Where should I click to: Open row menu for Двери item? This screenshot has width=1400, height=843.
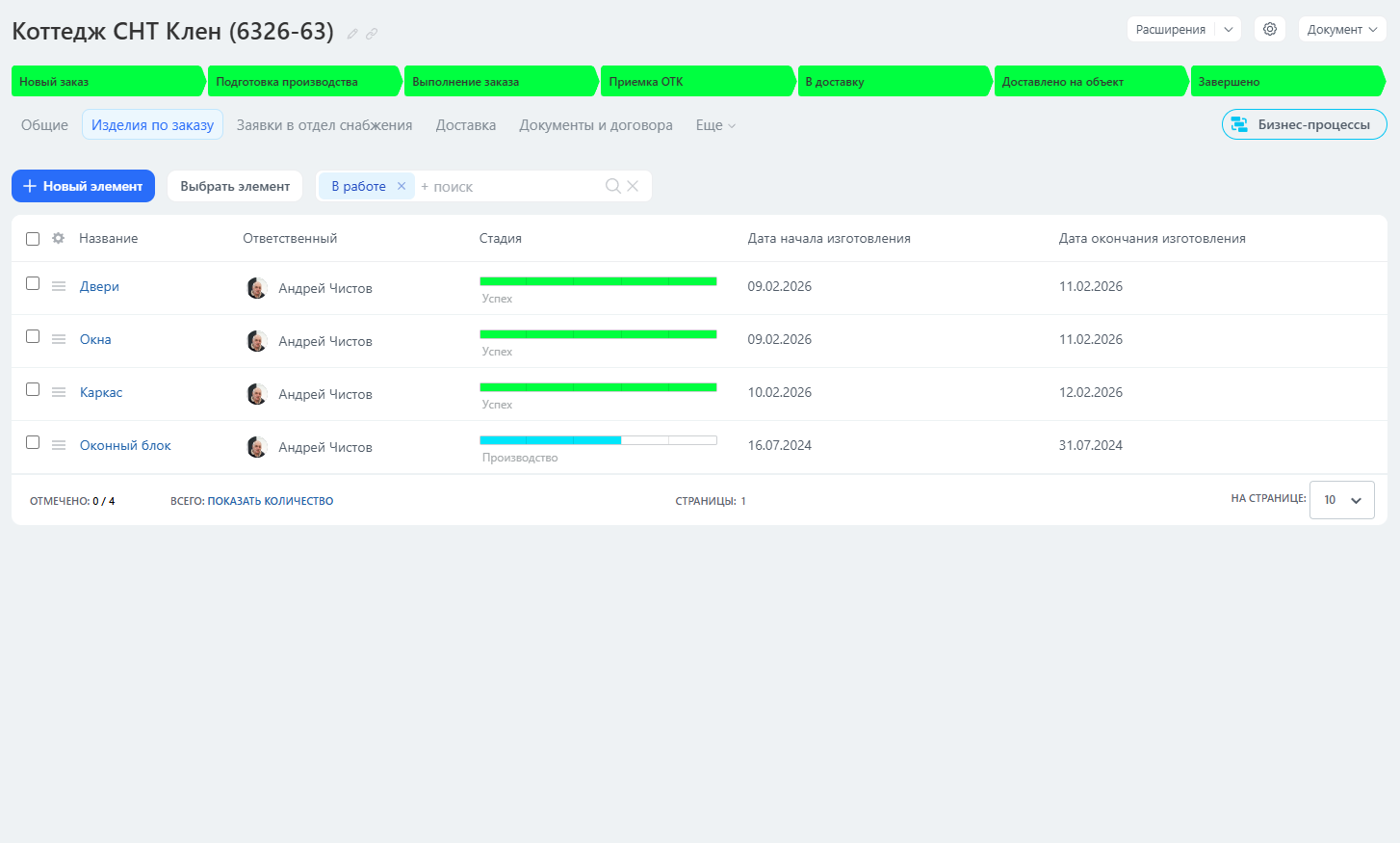tap(59, 286)
